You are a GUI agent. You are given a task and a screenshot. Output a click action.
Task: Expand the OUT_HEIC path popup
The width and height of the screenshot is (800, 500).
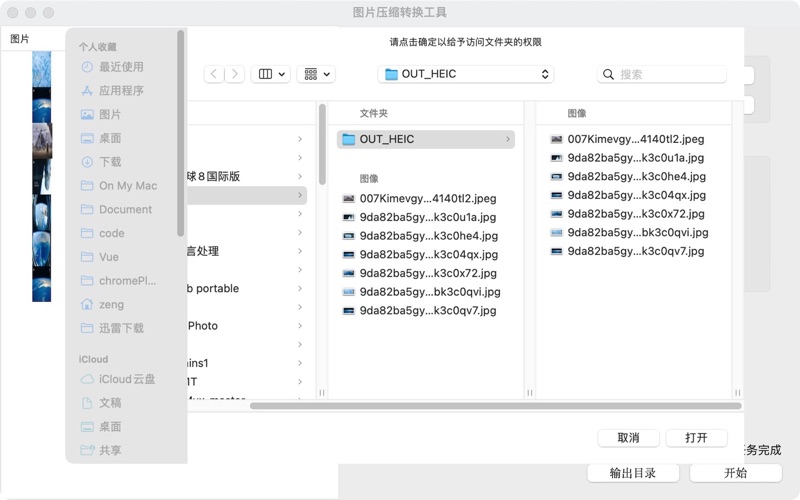pyautogui.click(x=466, y=74)
